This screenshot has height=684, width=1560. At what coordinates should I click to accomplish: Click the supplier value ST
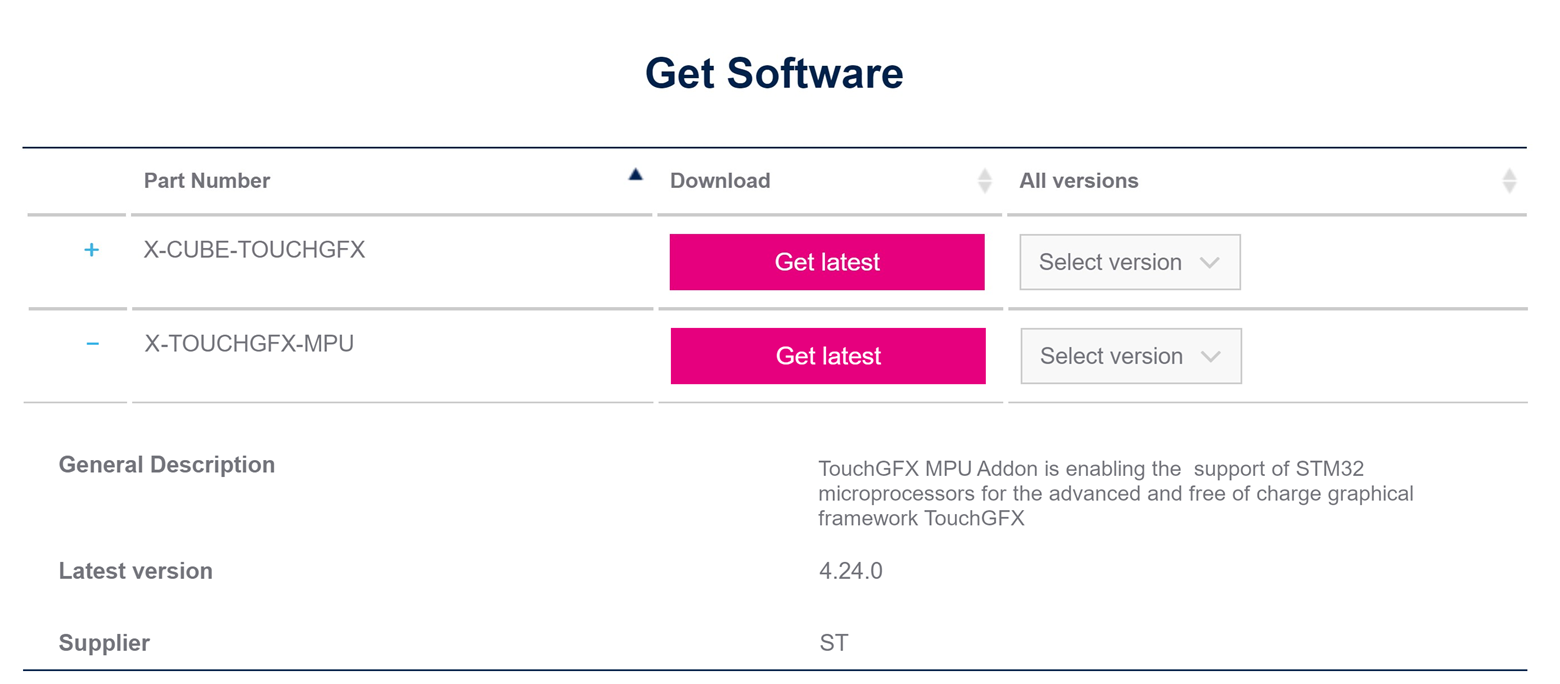point(834,643)
